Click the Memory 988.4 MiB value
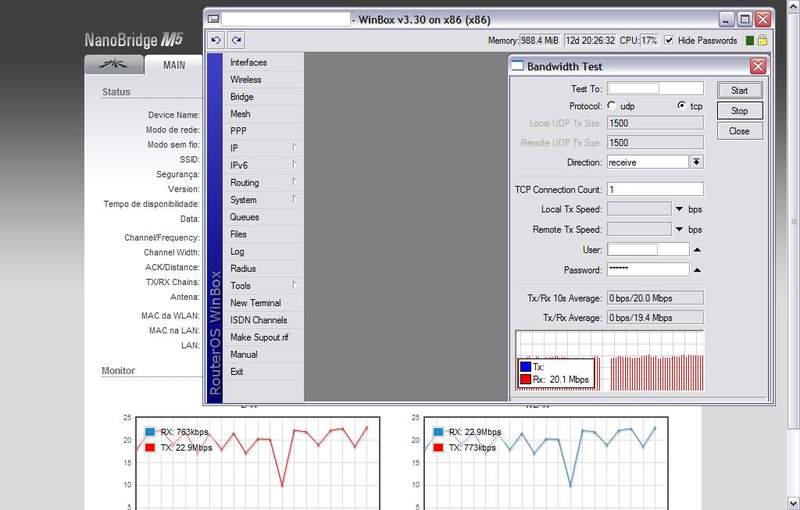 539,40
